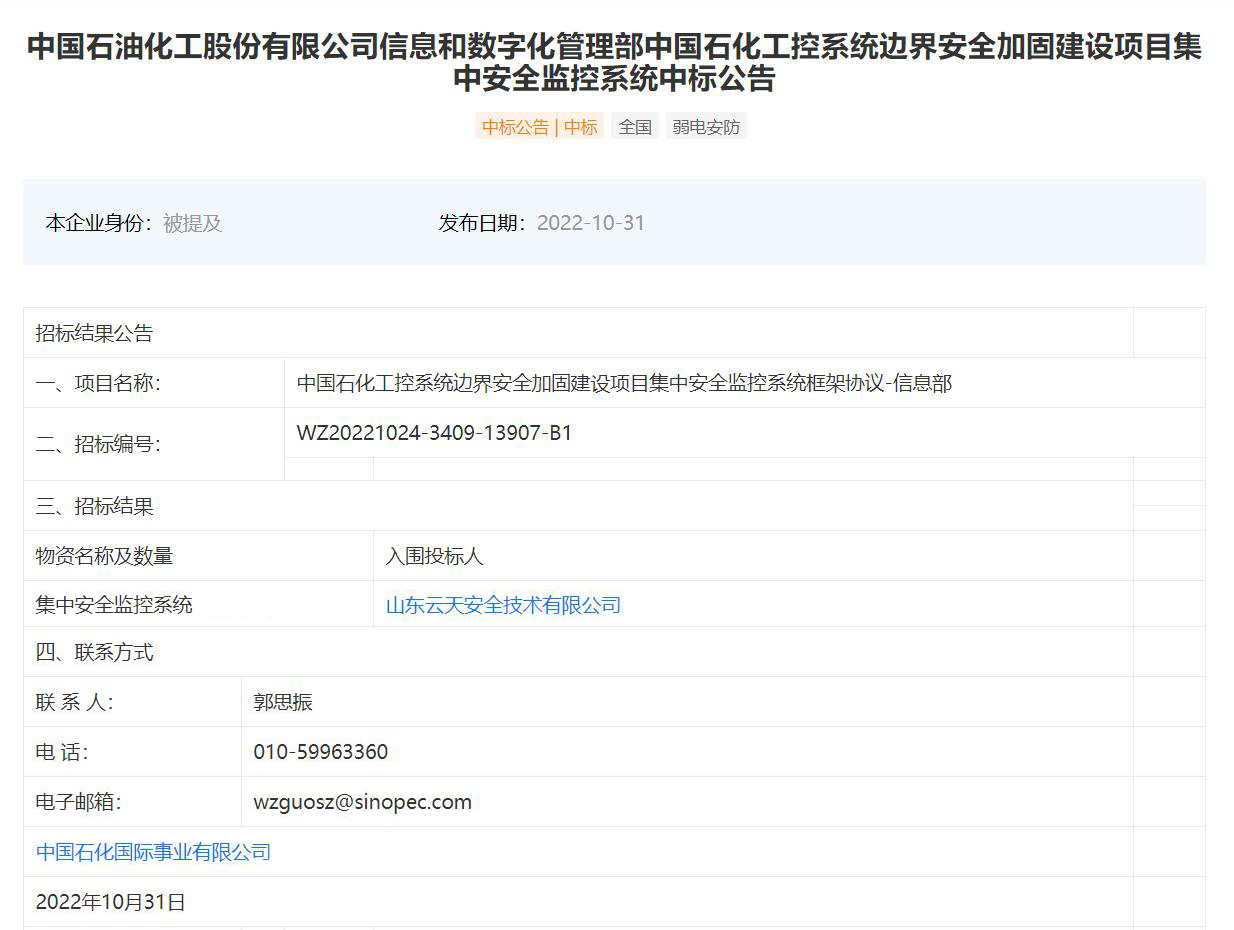This screenshot has width=1234, height=930.
Task: Click the 二、招标编号 label cell
Action: click(x=154, y=444)
